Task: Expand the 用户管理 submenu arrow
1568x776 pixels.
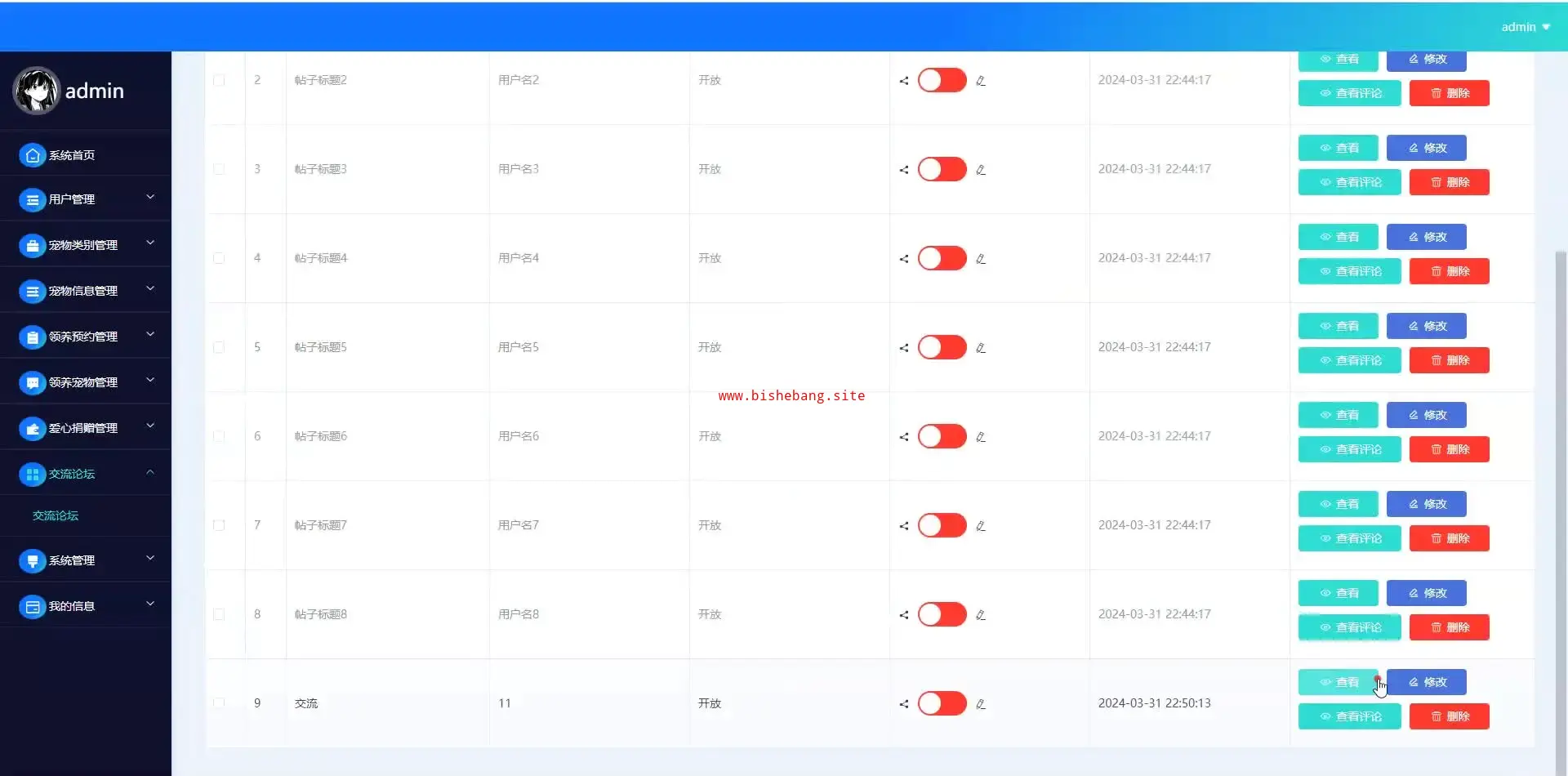Action: tap(150, 197)
